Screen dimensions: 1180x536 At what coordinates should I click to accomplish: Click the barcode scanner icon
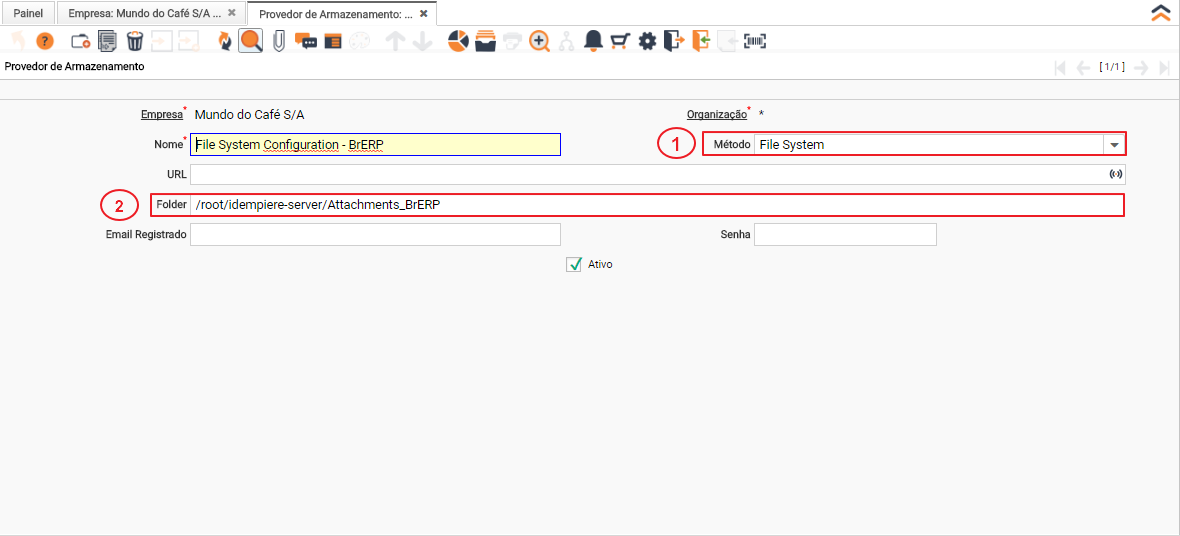(x=755, y=41)
